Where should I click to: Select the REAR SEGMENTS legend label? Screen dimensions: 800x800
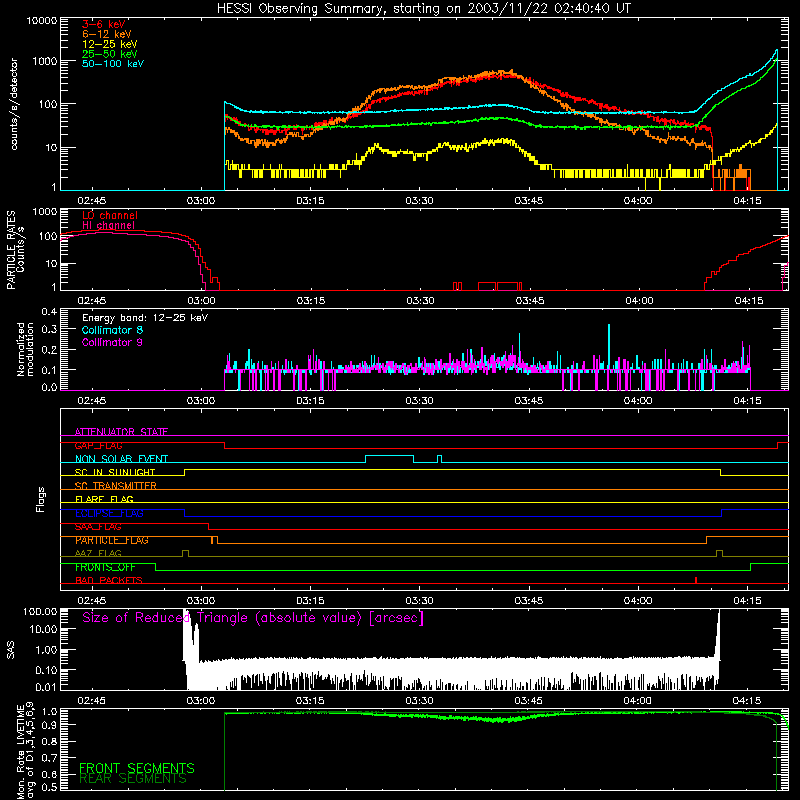click(x=133, y=779)
